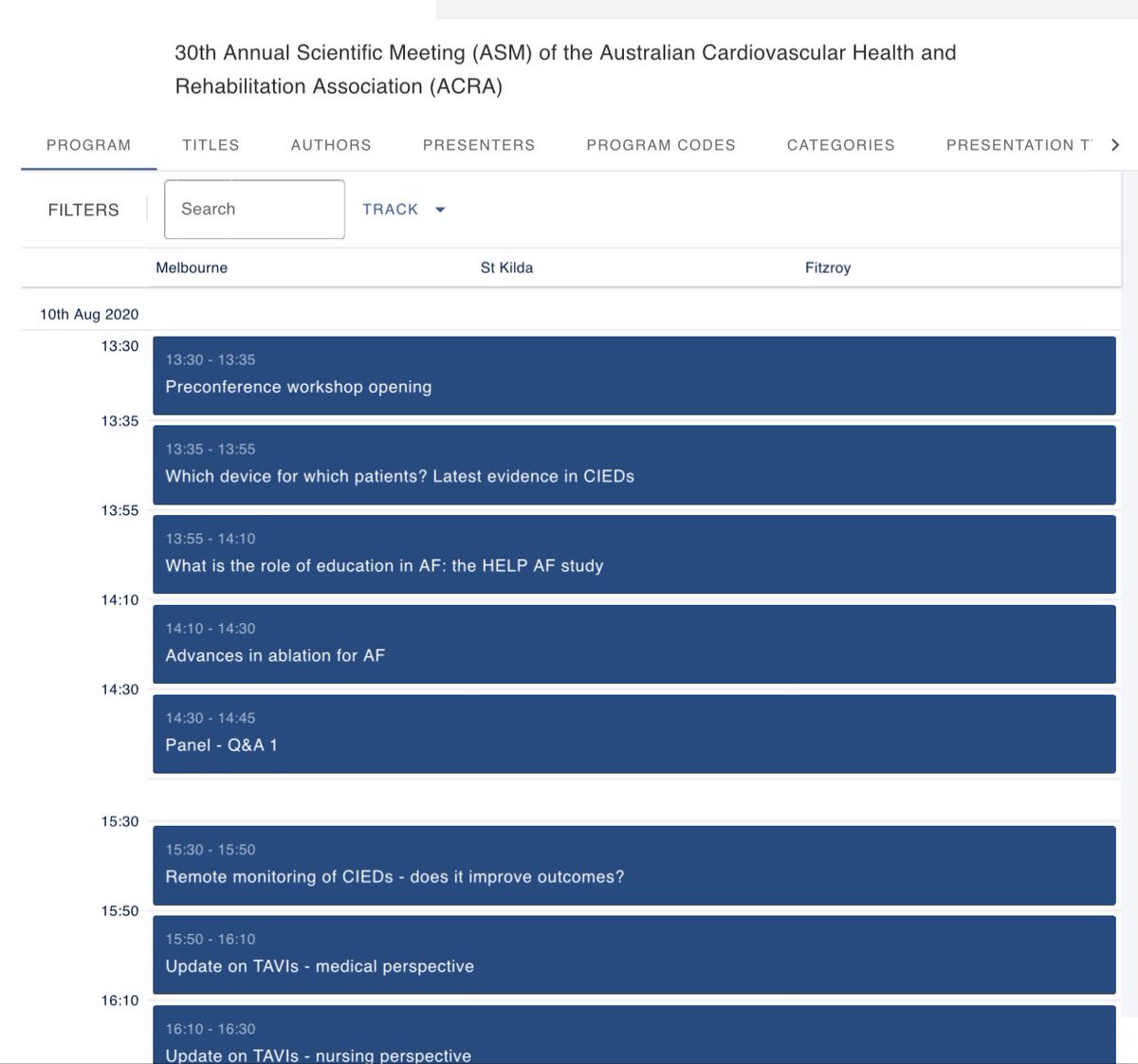The height and width of the screenshot is (1064, 1138).
Task: Click the FILTERS label
Action: [83, 210]
